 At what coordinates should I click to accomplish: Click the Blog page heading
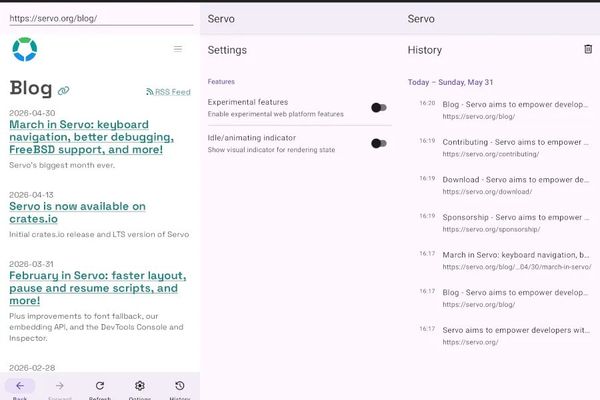(x=31, y=88)
